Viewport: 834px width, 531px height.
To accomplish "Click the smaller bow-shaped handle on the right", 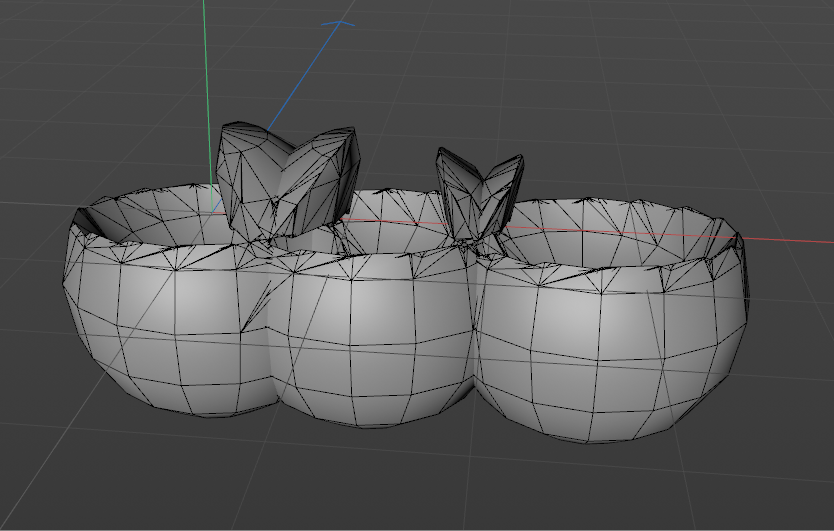I will [480, 190].
